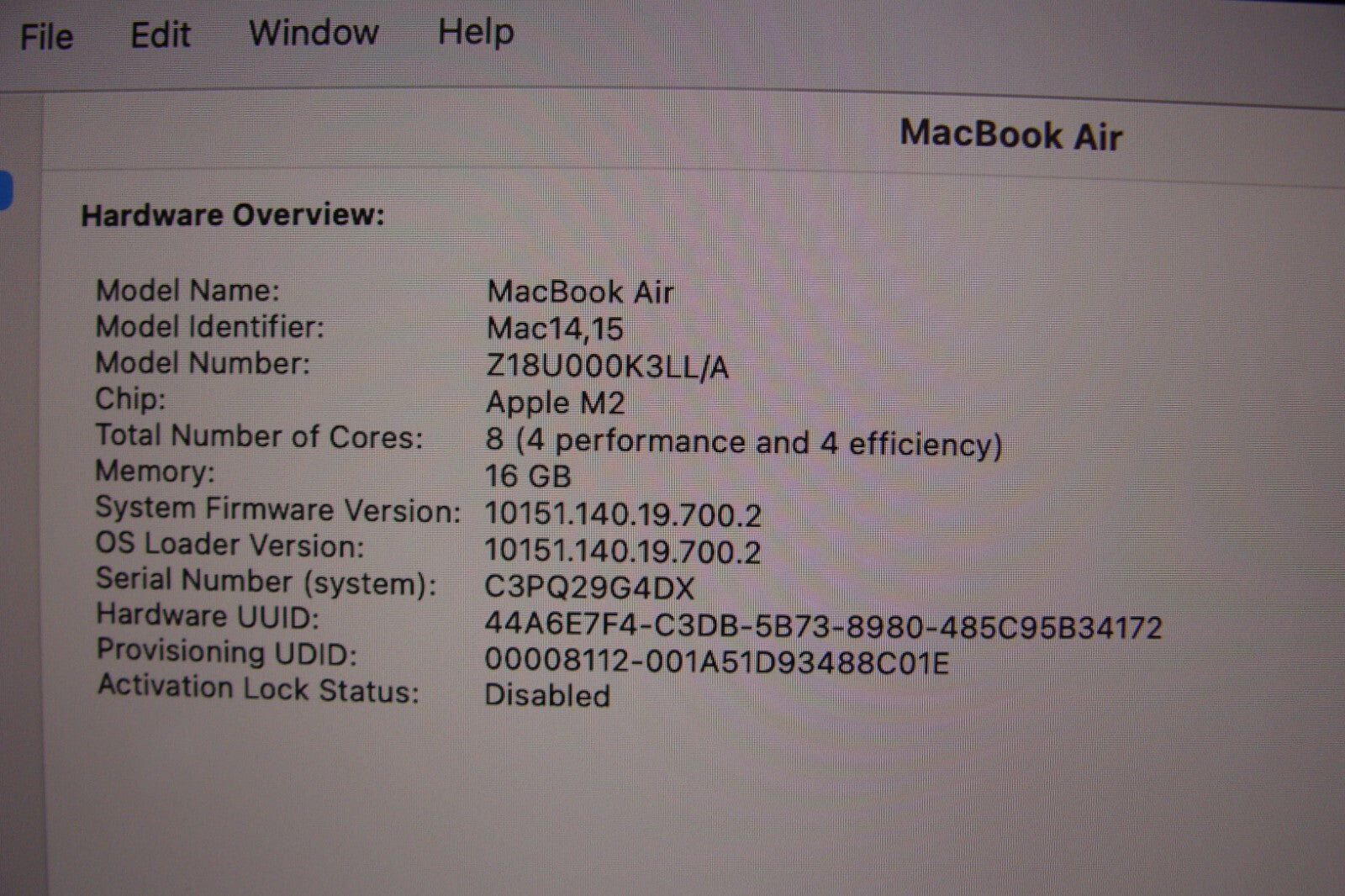Click the Model Name value MacBook Air
The image size is (1345, 896).
pos(580,293)
